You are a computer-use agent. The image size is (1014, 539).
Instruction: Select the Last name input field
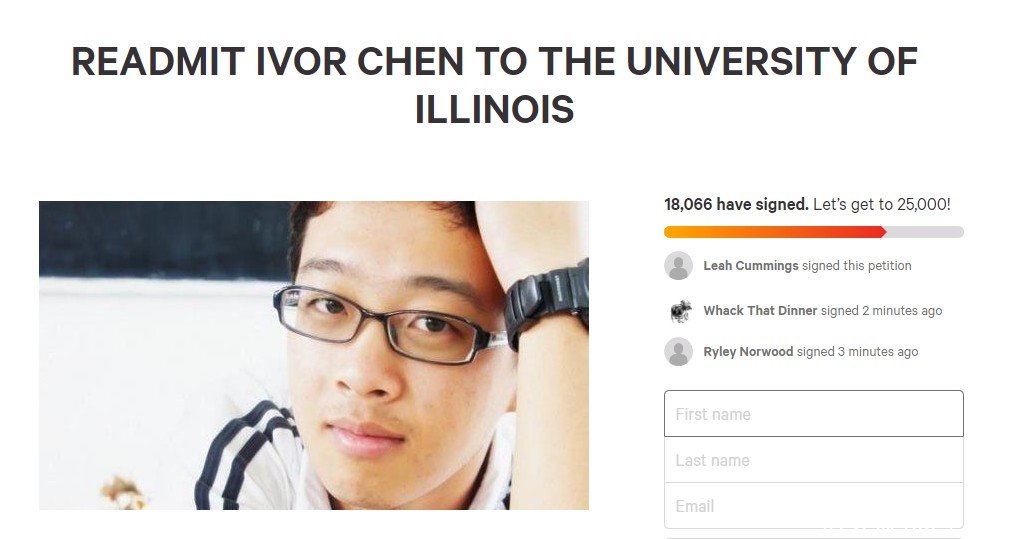tap(814, 460)
